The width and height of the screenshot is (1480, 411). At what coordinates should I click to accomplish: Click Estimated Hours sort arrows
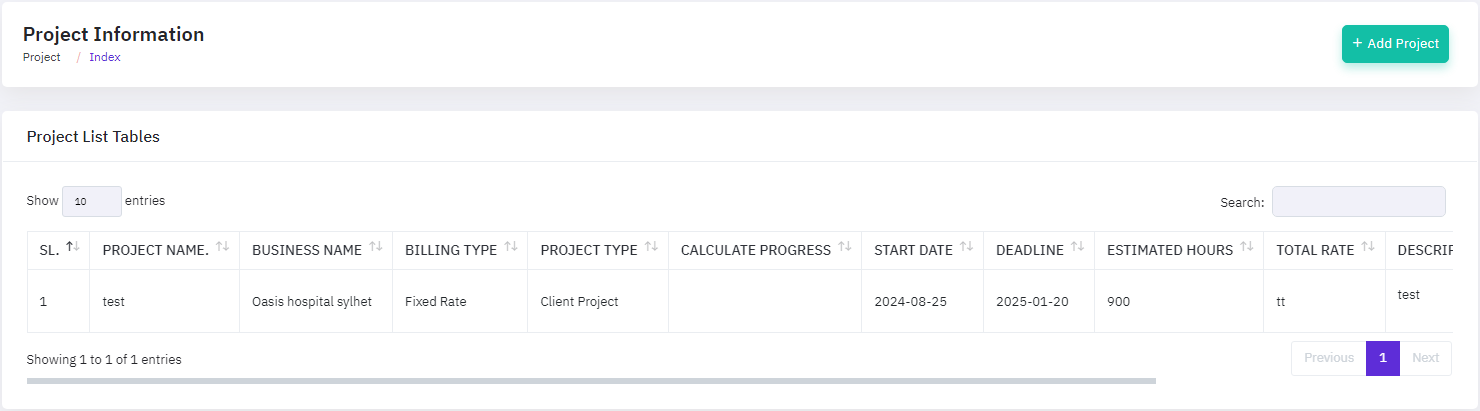click(x=1246, y=247)
